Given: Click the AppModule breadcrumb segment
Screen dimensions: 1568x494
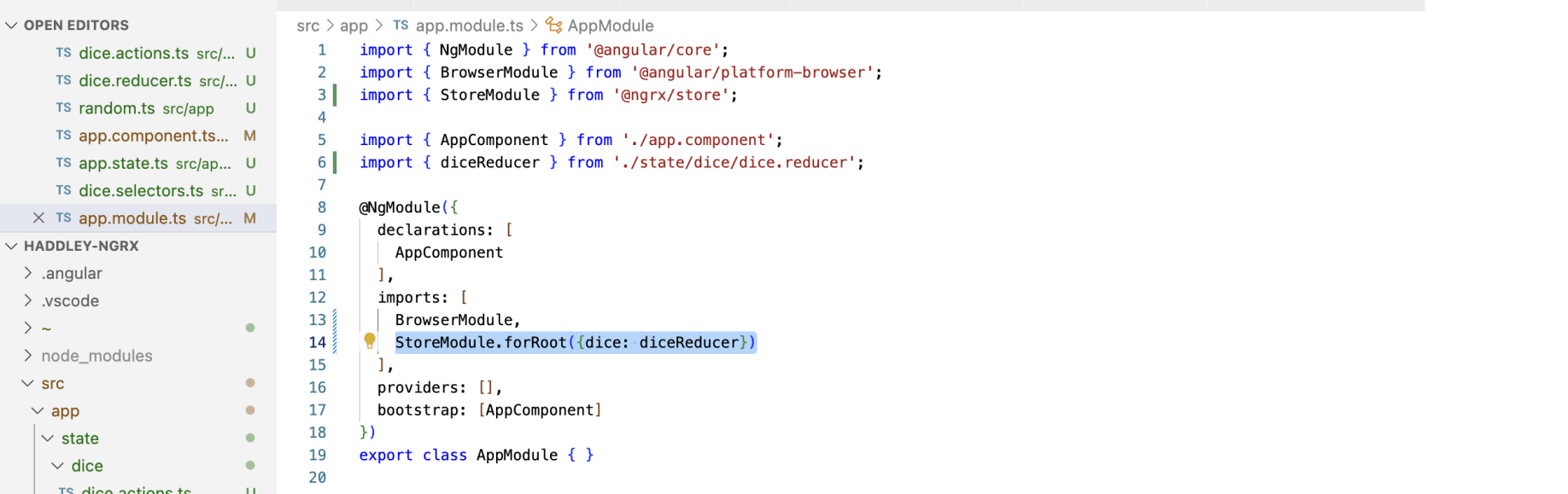Looking at the screenshot, I should pyautogui.click(x=611, y=26).
